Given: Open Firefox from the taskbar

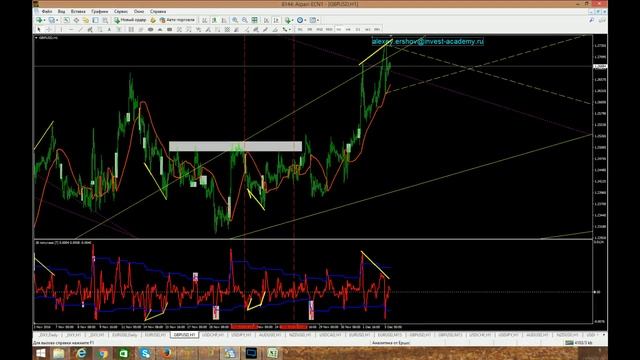Looking at the screenshot, I should point(166,353).
